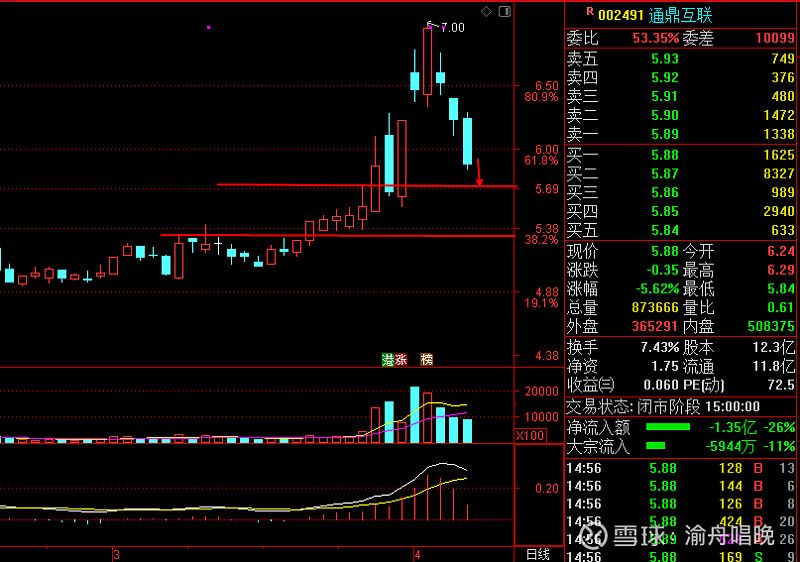Click the 股本 value 12.3亿

[774, 348]
